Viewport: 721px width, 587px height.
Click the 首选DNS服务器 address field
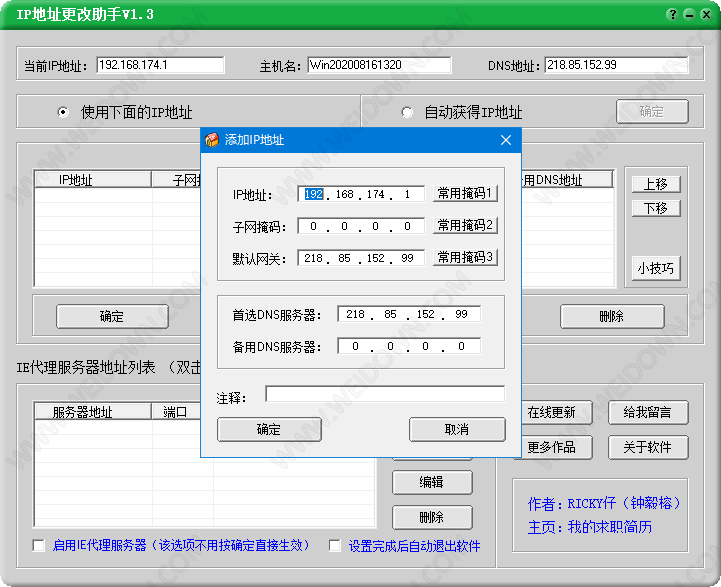409,314
